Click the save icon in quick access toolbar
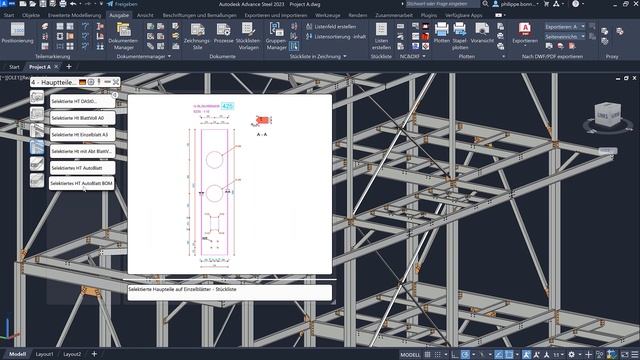Viewport: 640px width, 360px height. coord(42,4)
